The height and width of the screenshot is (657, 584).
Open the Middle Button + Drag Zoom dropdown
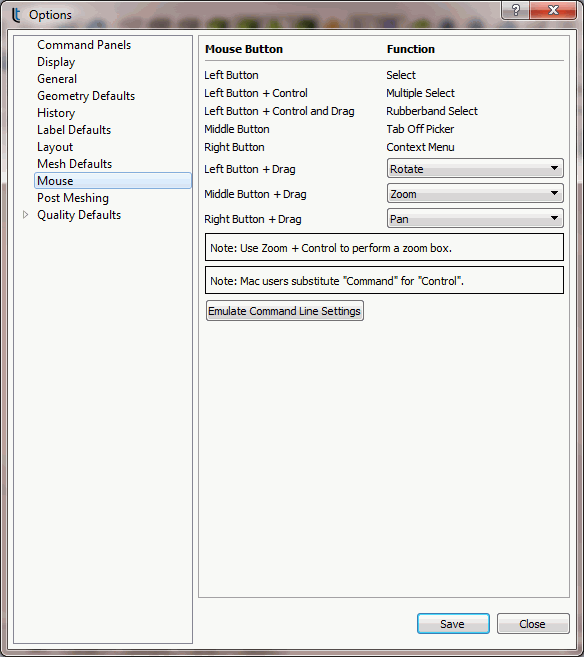[x=475, y=194]
